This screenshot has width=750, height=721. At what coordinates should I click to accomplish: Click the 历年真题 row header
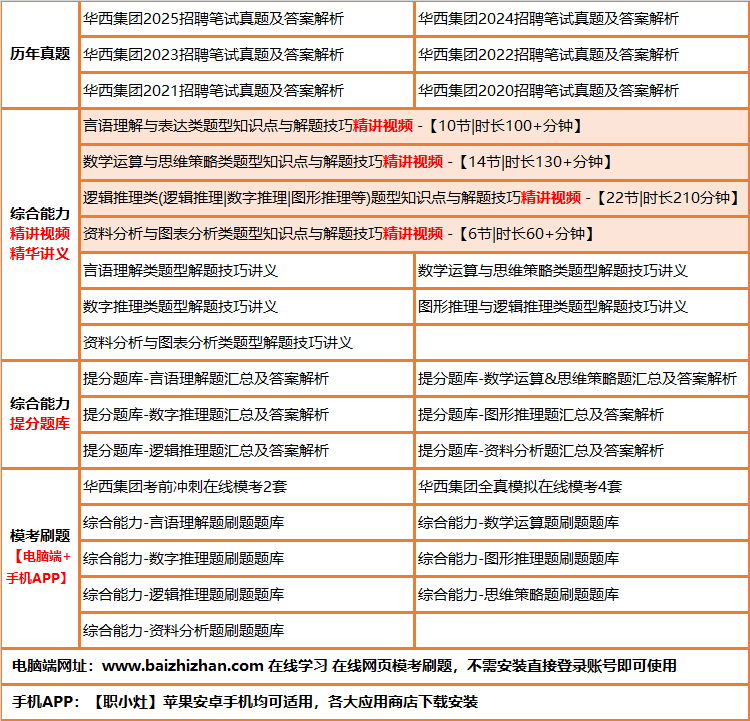coord(40,54)
